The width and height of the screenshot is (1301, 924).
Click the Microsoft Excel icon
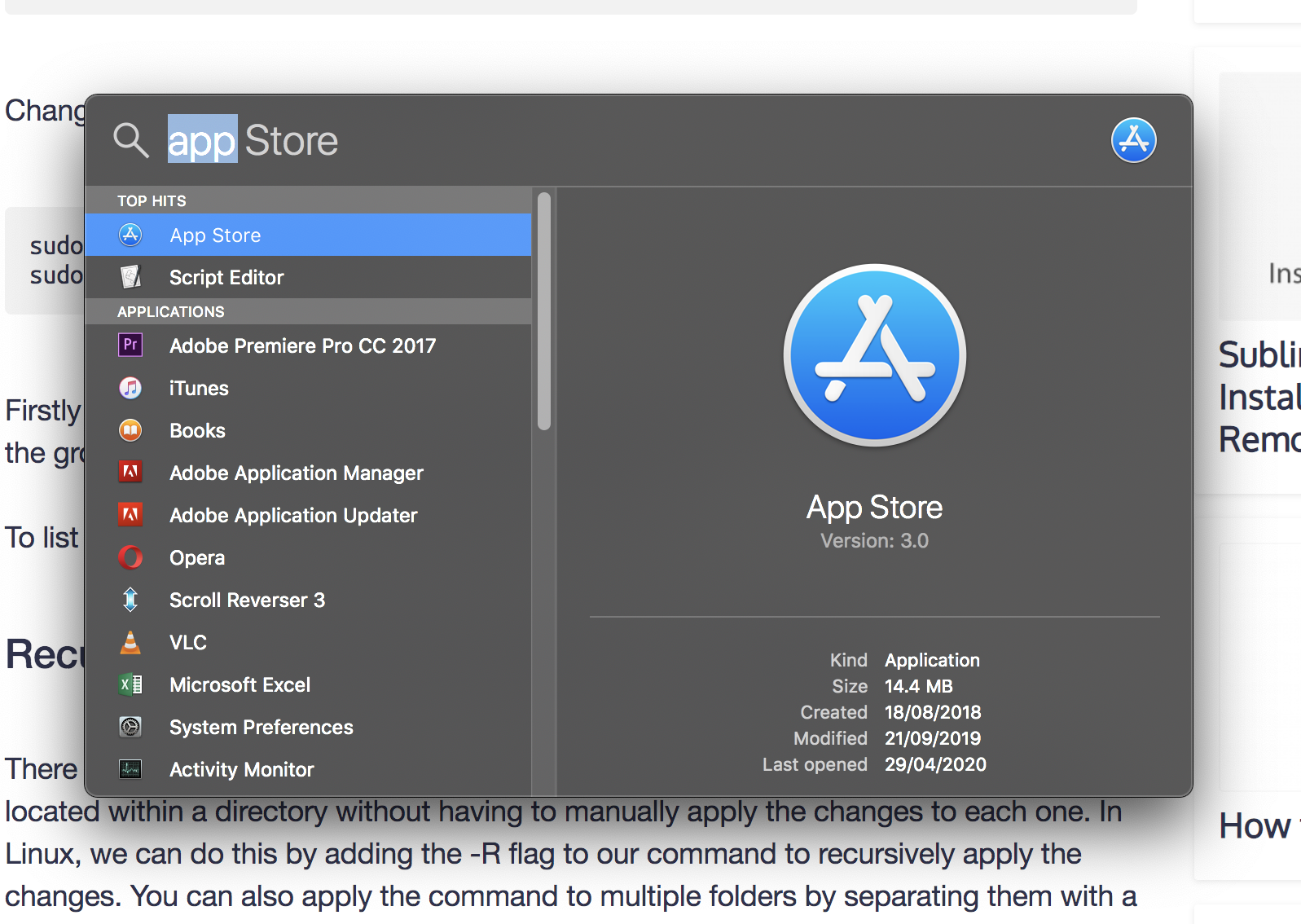click(130, 684)
